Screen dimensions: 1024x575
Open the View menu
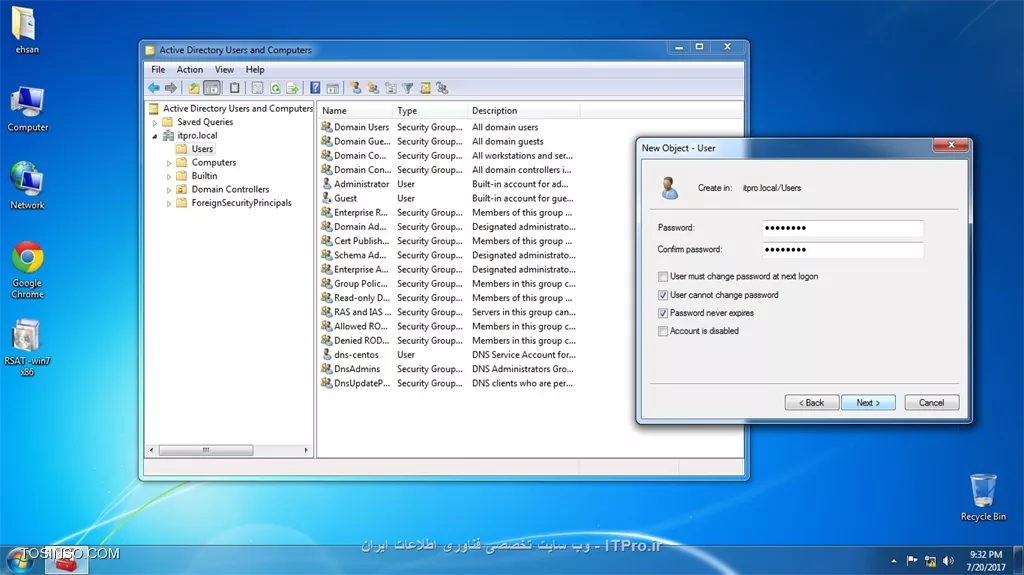pyautogui.click(x=224, y=69)
